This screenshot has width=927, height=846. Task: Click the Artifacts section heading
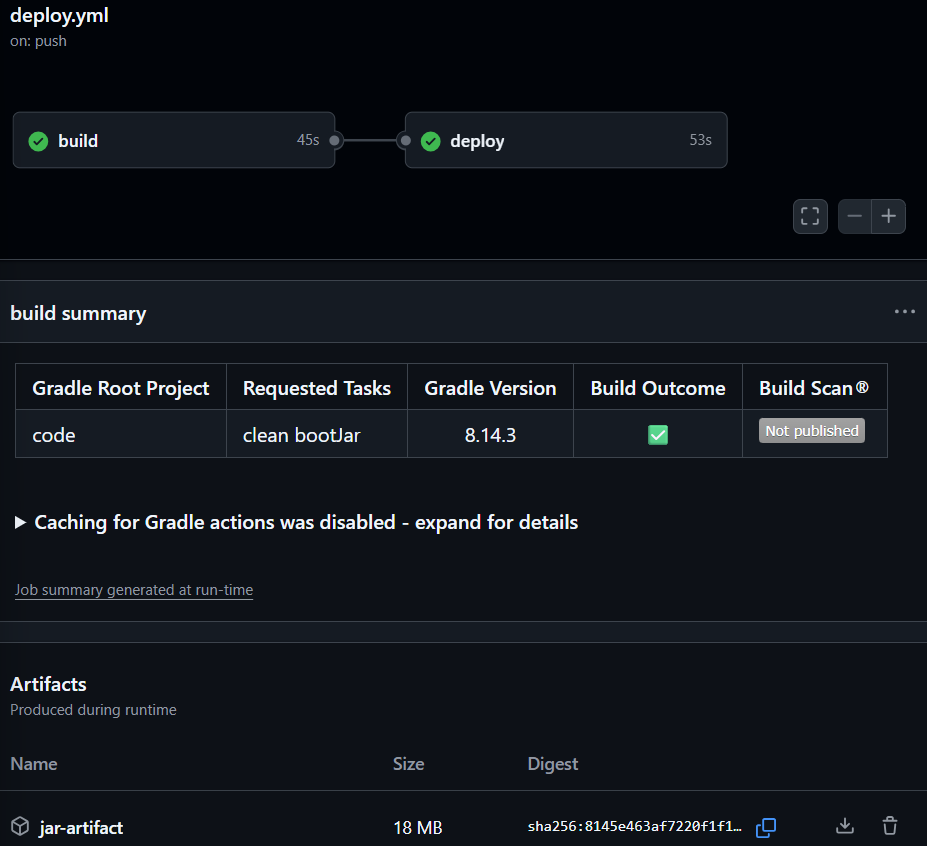tap(48, 684)
